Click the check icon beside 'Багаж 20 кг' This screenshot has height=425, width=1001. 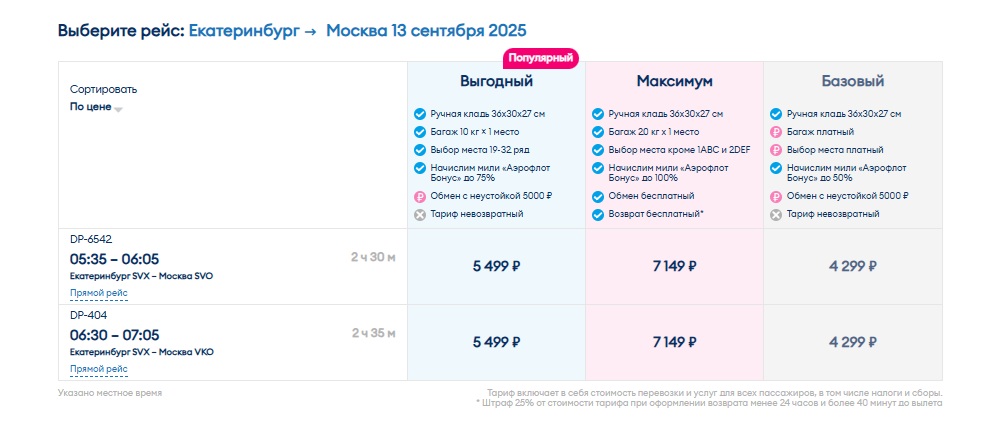coord(598,132)
